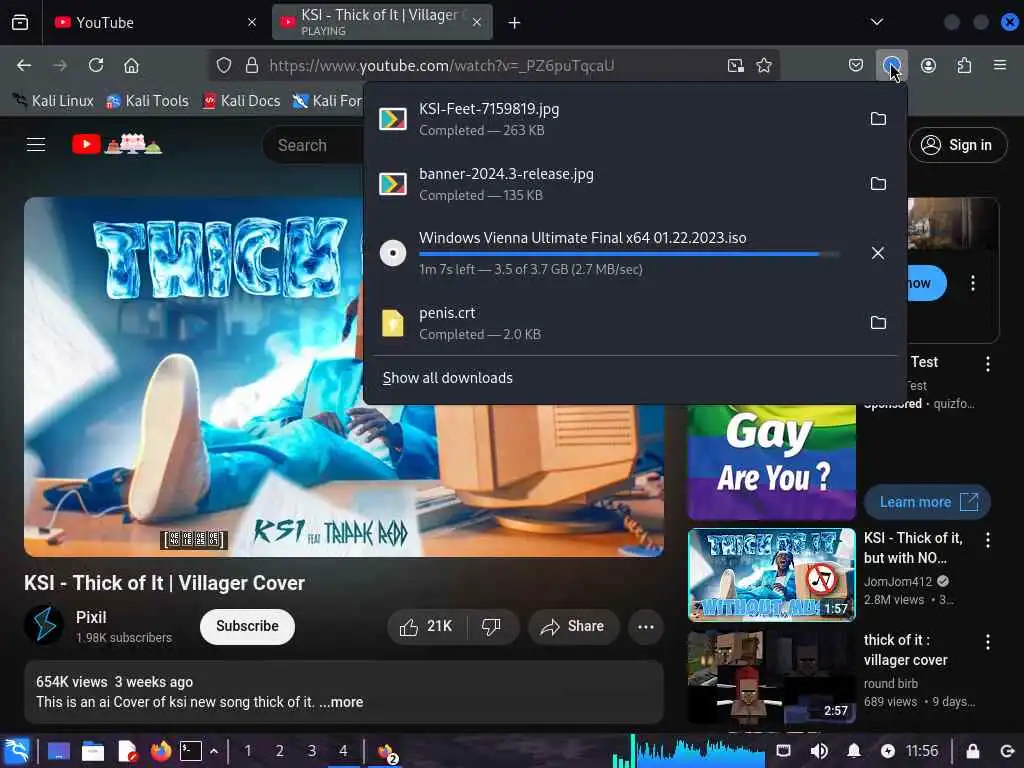This screenshot has height=768, width=1024.
Task: Open Kali Tools bookmark
Action: tap(148, 101)
